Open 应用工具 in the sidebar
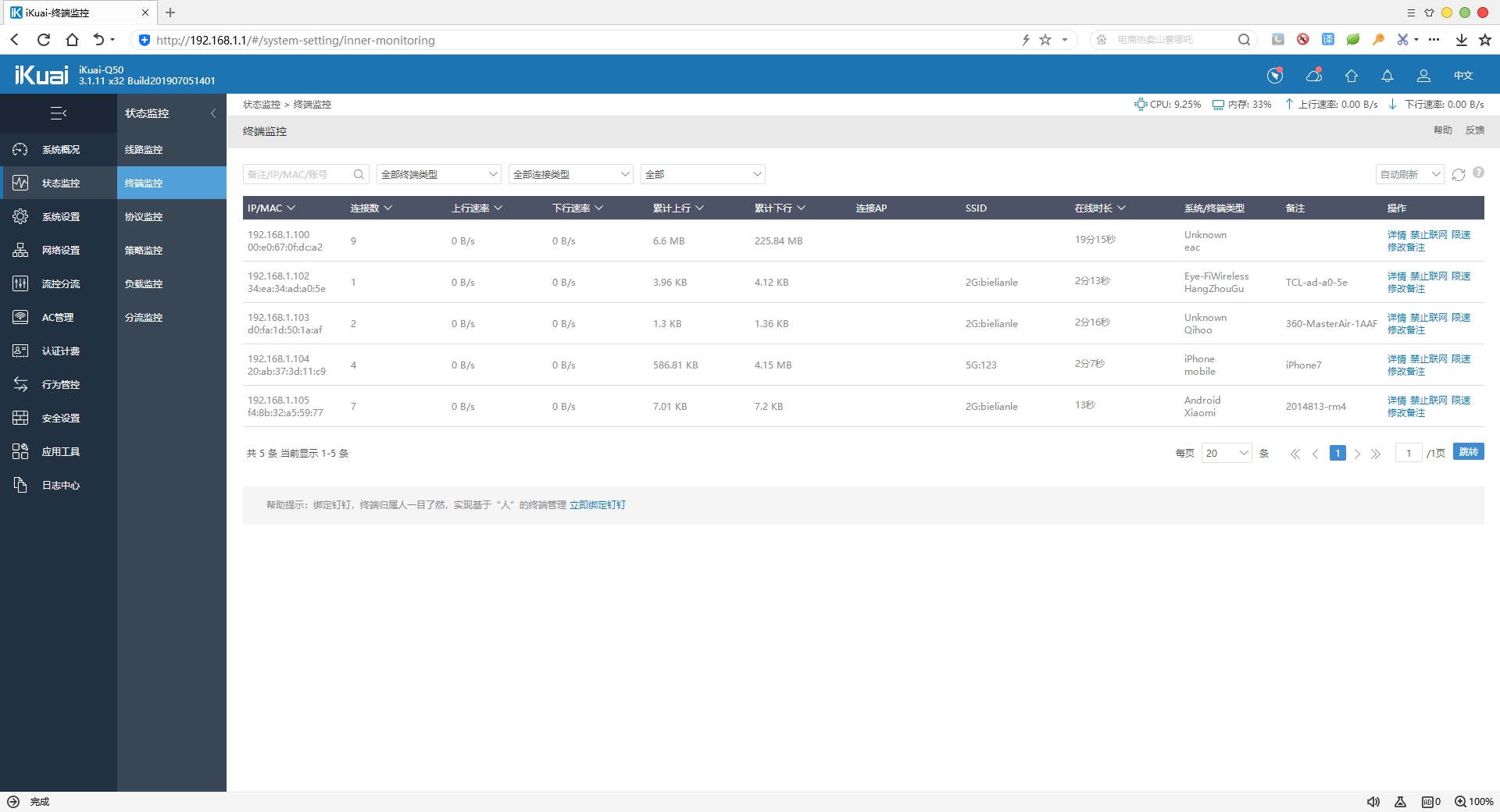The width and height of the screenshot is (1500, 812). 59,451
